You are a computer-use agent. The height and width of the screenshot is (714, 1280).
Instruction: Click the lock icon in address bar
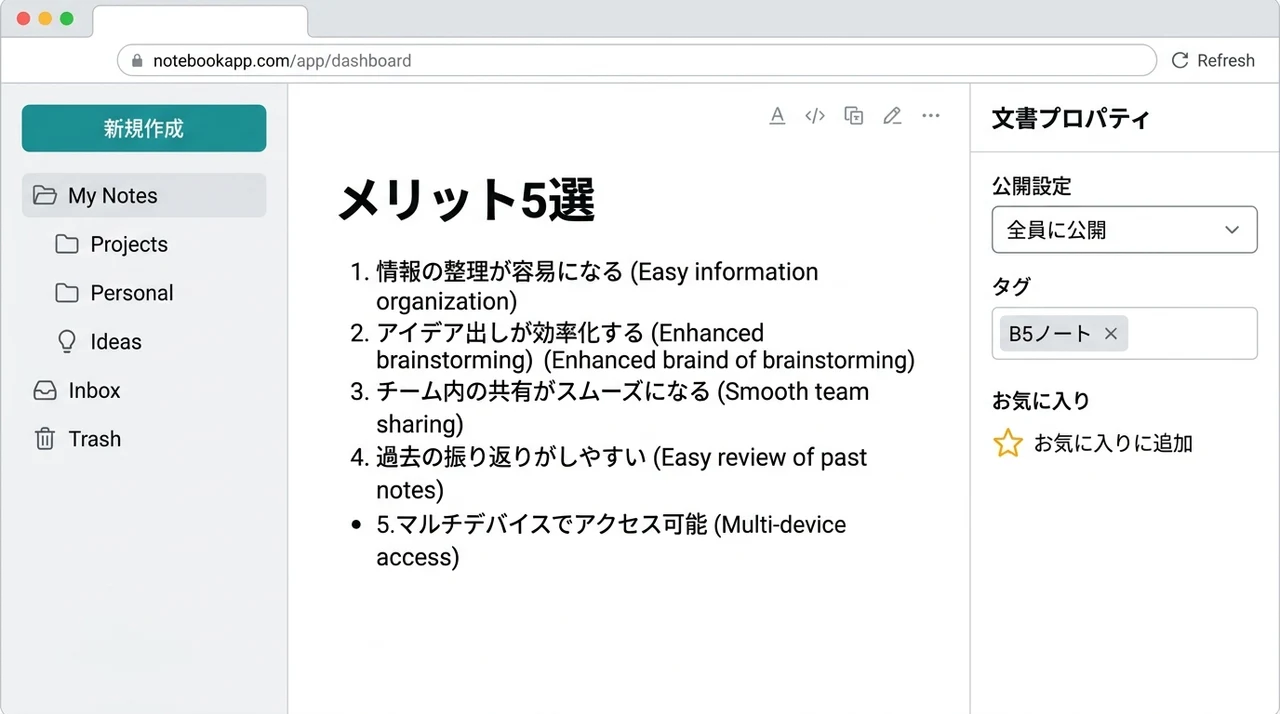coord(137,61)
